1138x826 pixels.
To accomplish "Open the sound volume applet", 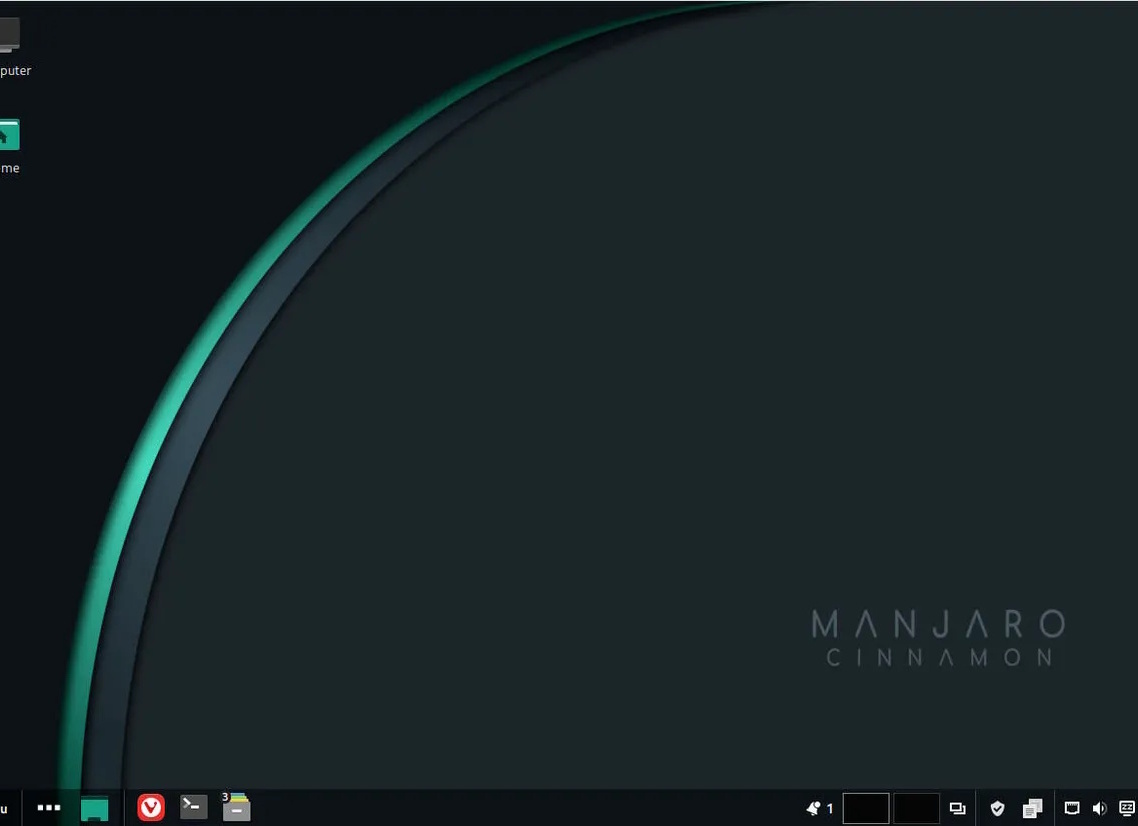I will [1100, 808].
